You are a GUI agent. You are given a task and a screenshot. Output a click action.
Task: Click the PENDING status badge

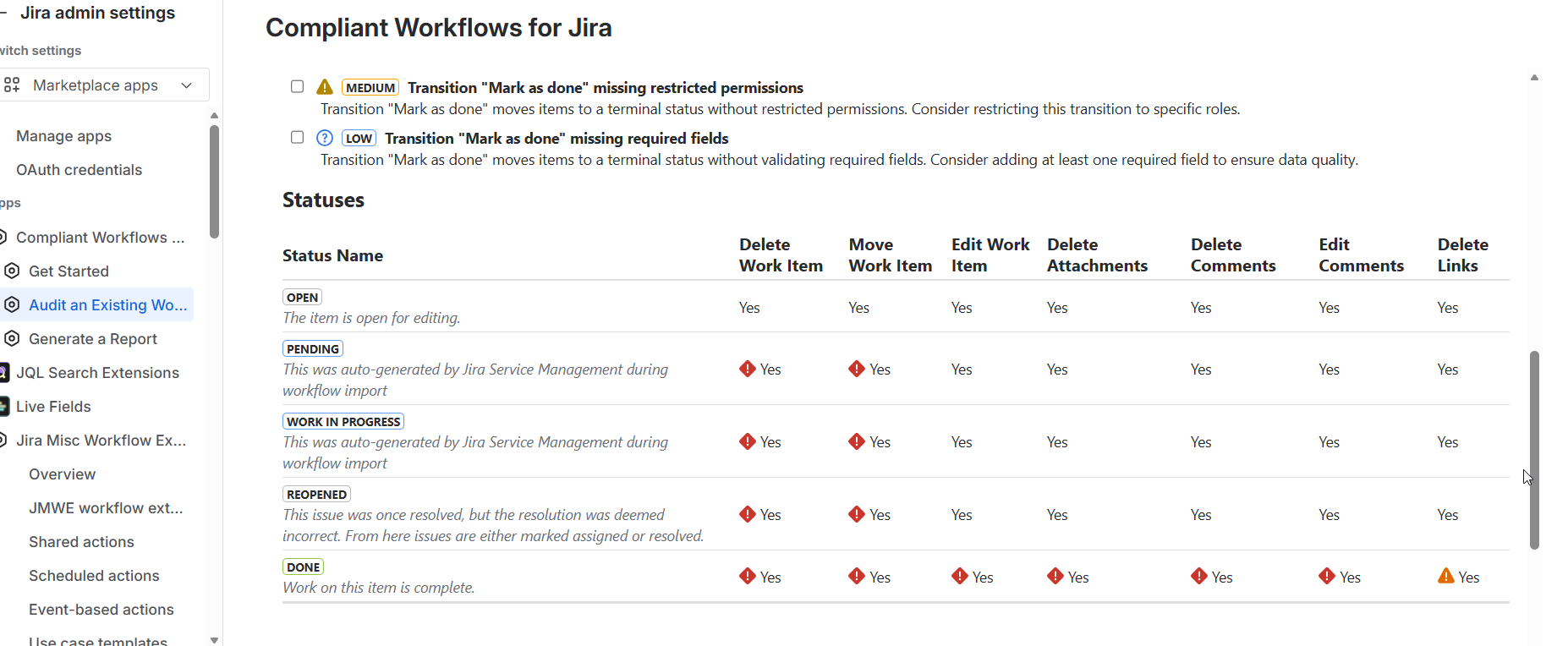(x=312, y=348)
